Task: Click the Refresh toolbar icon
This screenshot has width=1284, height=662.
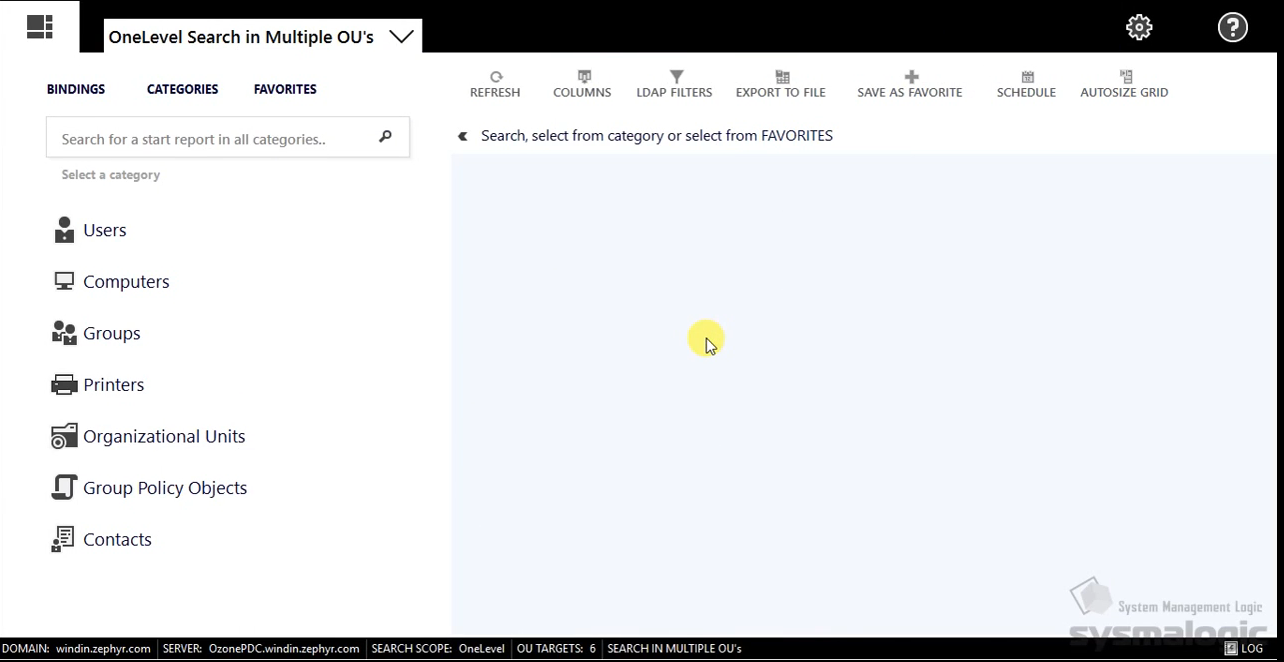Action: [496, 77]
